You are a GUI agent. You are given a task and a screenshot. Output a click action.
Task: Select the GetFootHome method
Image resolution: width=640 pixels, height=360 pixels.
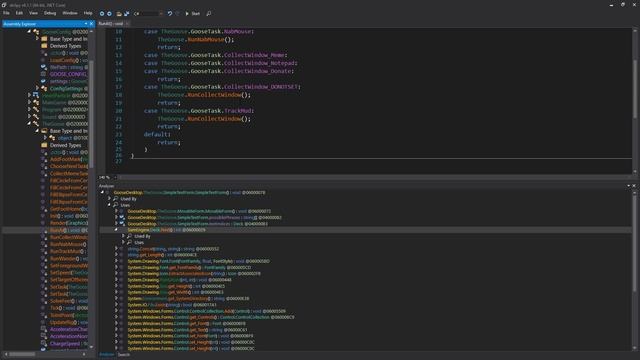(x=68, y=209)
